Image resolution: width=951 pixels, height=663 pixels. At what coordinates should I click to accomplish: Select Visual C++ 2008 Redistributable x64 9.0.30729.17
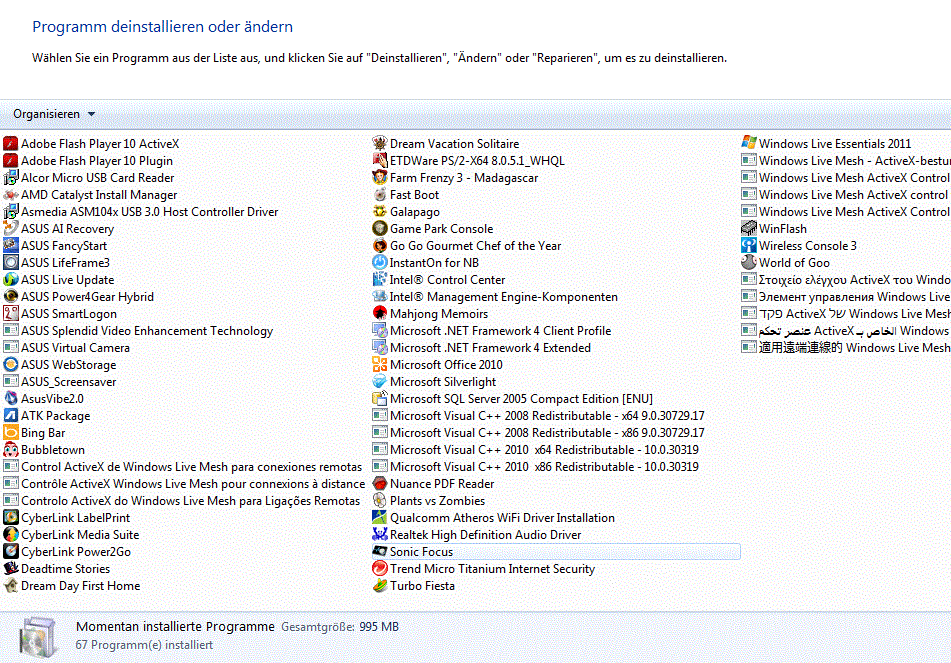click(x=539, y=416)
